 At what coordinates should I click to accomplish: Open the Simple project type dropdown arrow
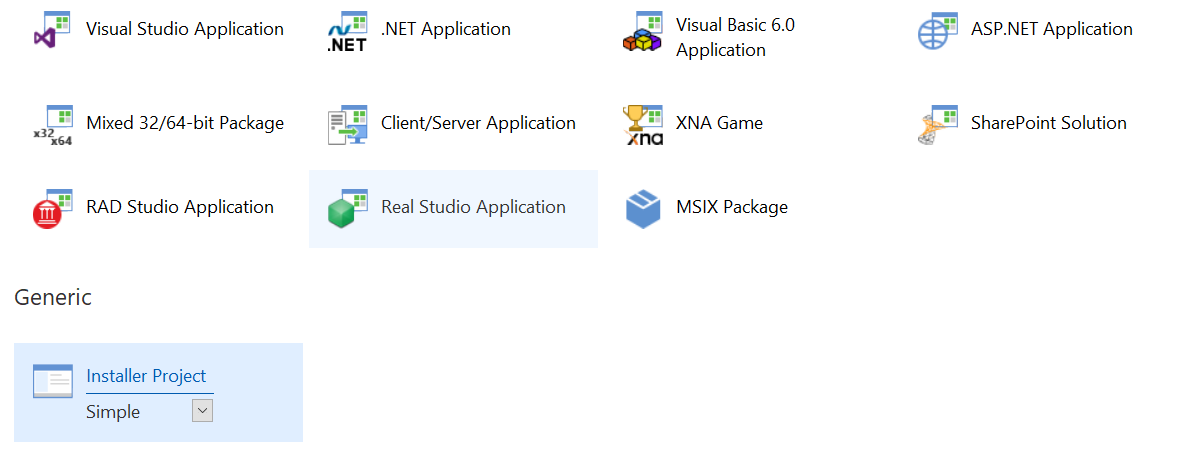tap(202, 411)
